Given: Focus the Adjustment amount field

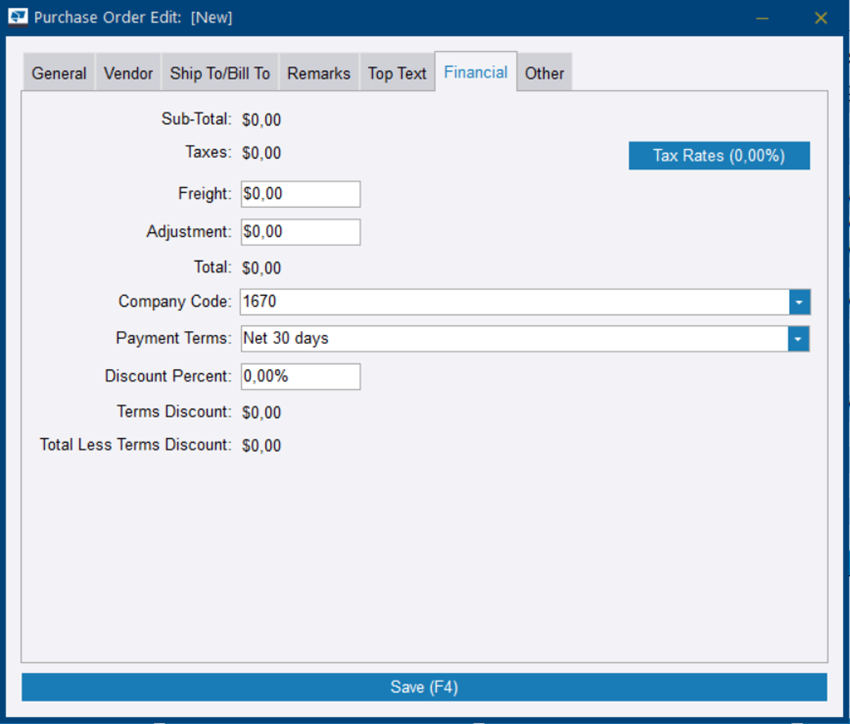Looking at the screenshot, I should 301,232.
